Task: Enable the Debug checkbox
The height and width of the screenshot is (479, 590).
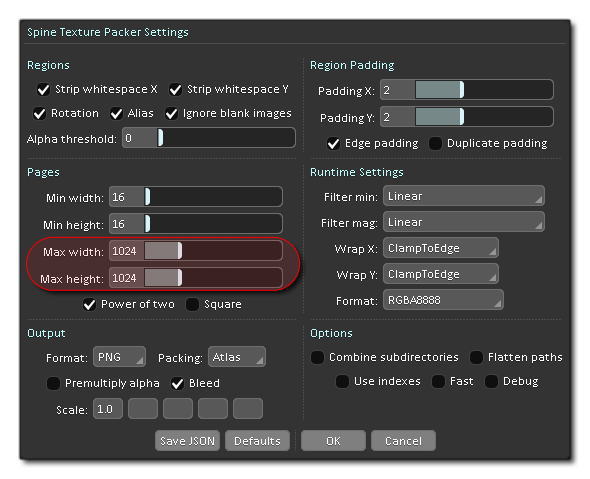Action: click(491, 382)
